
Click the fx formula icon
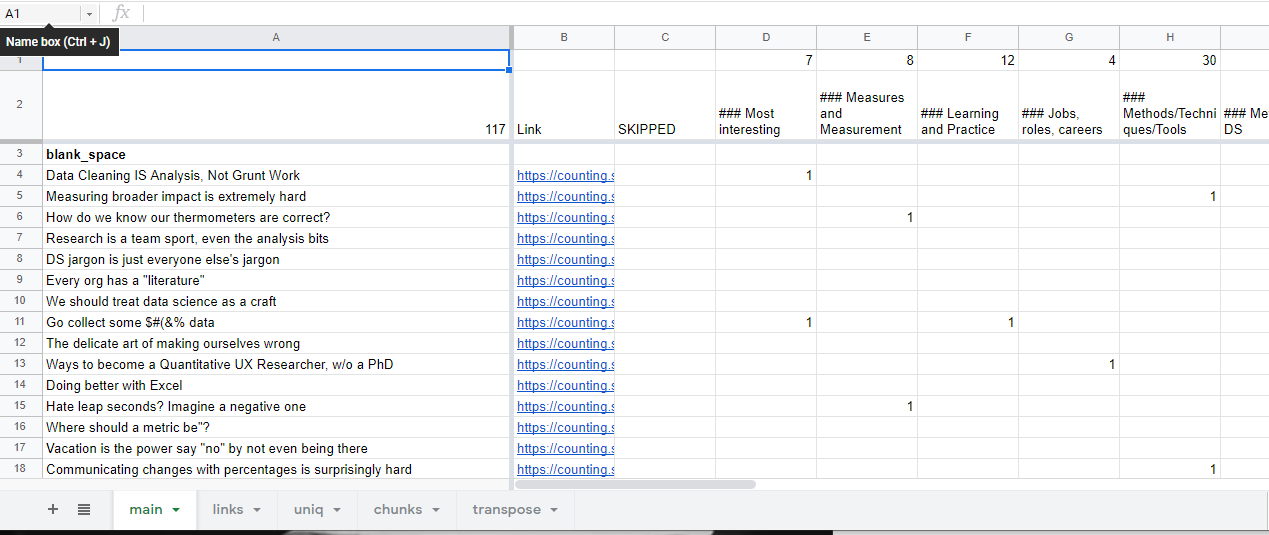pyautogui.click(x=121, y=13)
